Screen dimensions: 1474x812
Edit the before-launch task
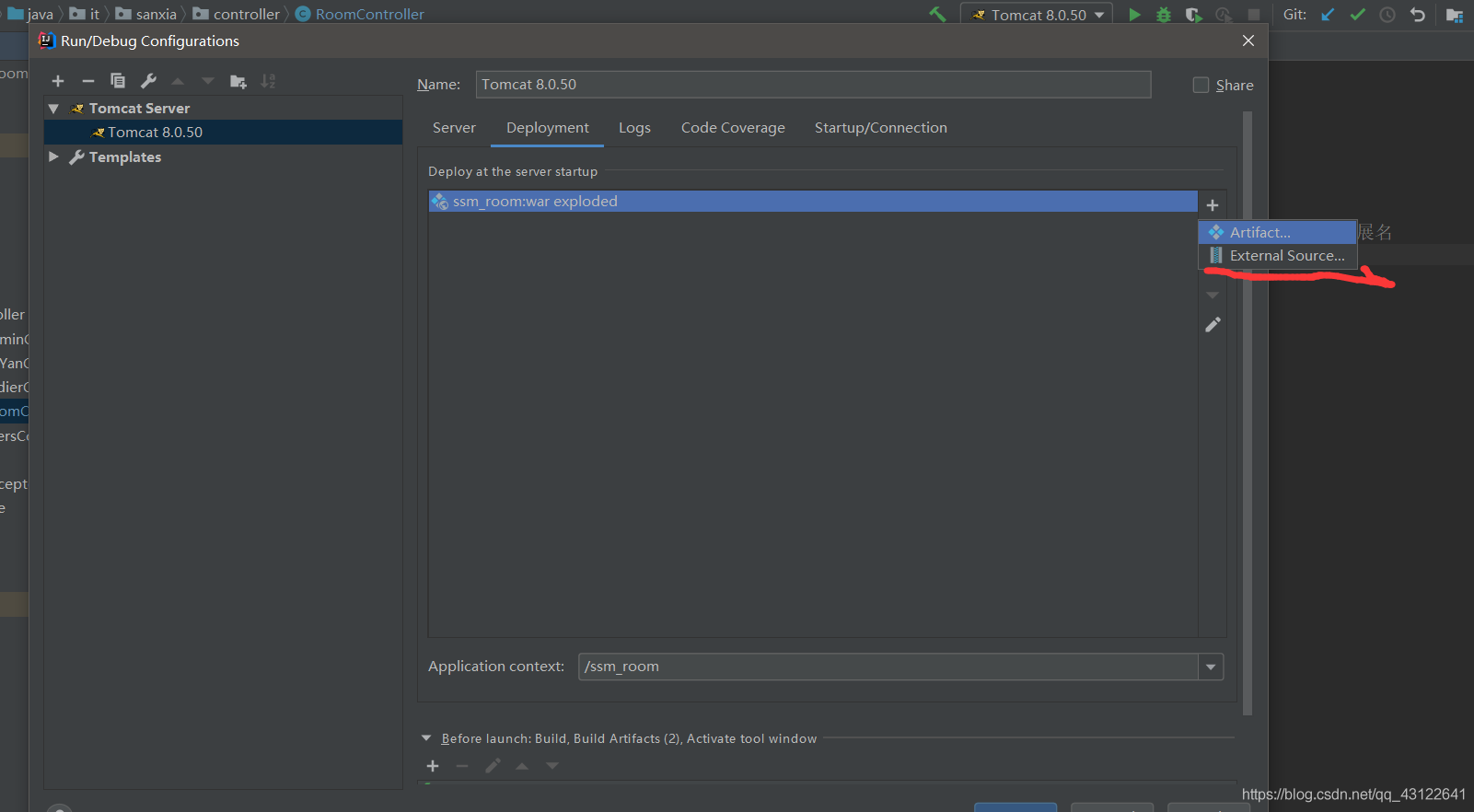point(493,766)
